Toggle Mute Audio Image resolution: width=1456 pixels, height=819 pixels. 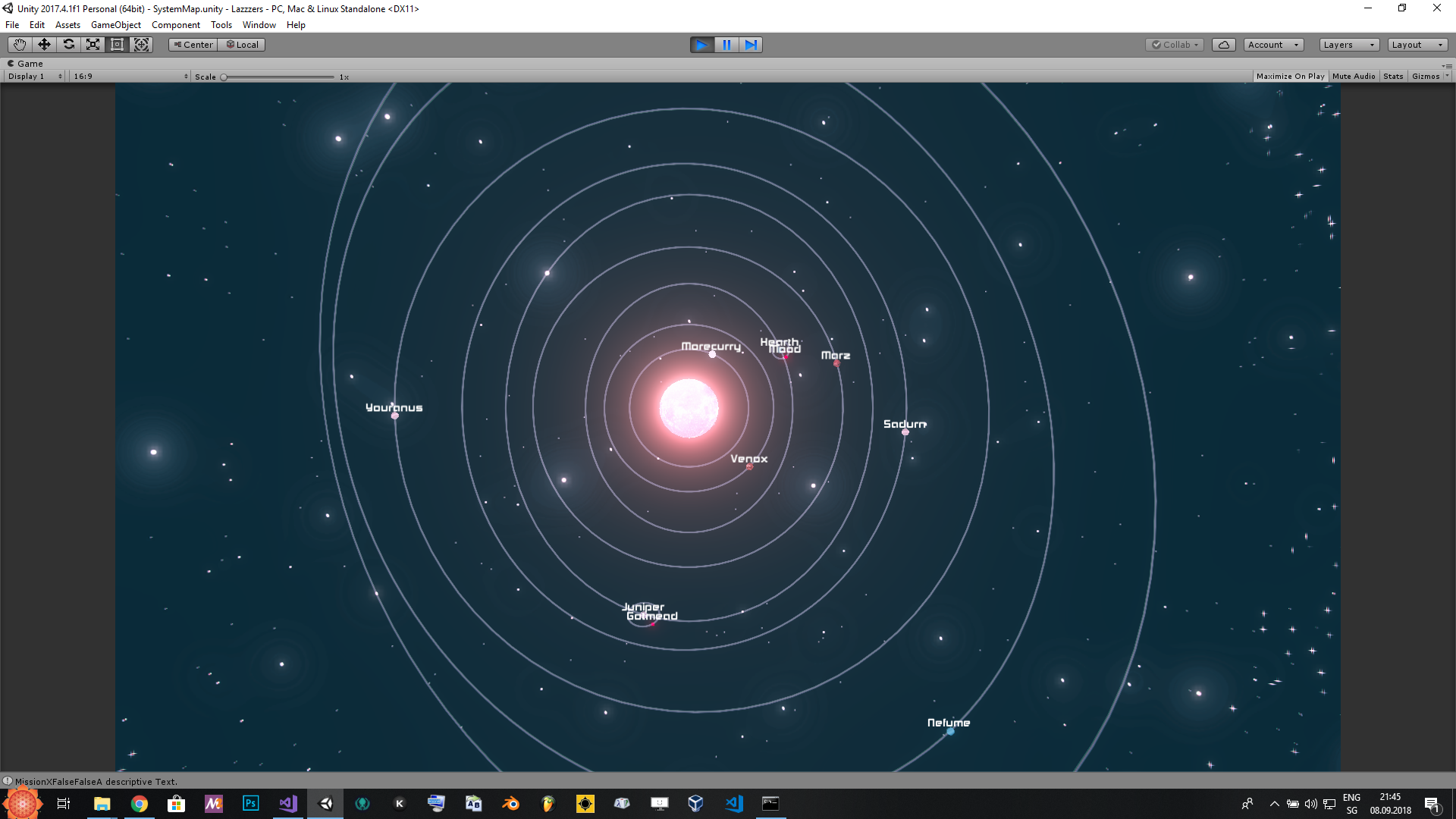point(1353,77)
